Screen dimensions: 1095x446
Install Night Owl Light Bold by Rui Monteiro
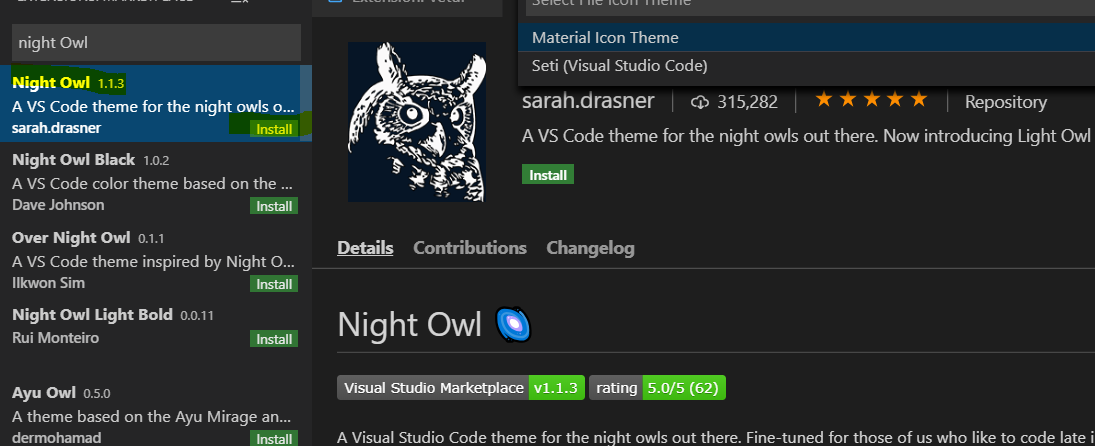[274, 339]
